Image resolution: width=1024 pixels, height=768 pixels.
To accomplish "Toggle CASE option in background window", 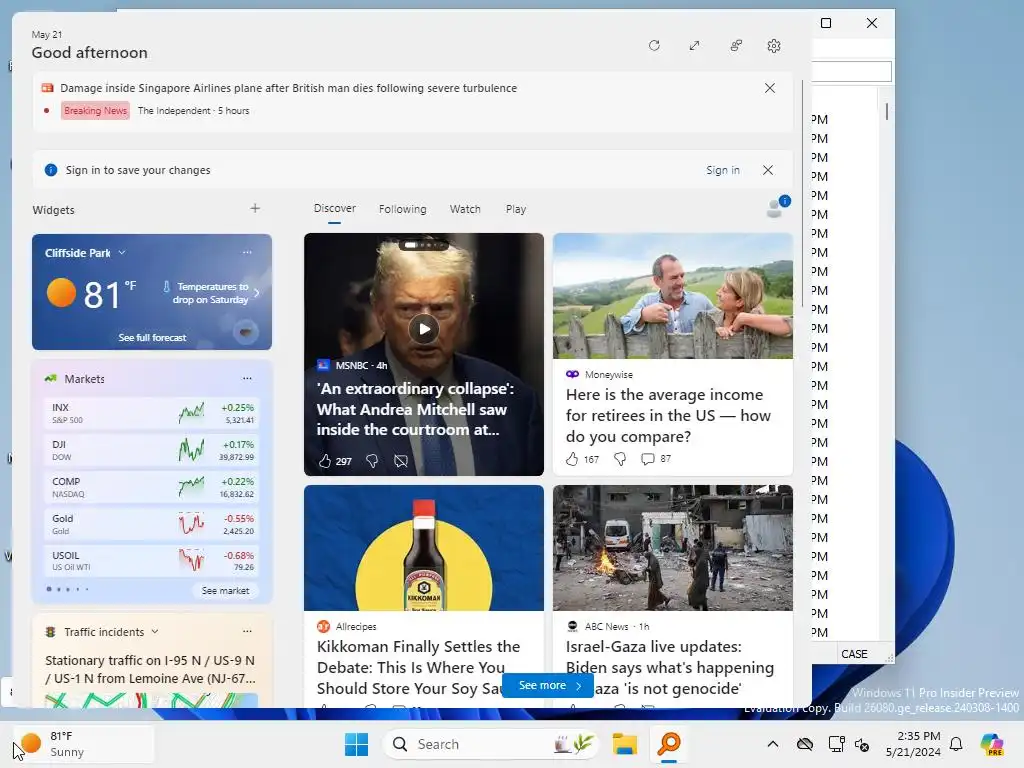I will coord(854,654).
